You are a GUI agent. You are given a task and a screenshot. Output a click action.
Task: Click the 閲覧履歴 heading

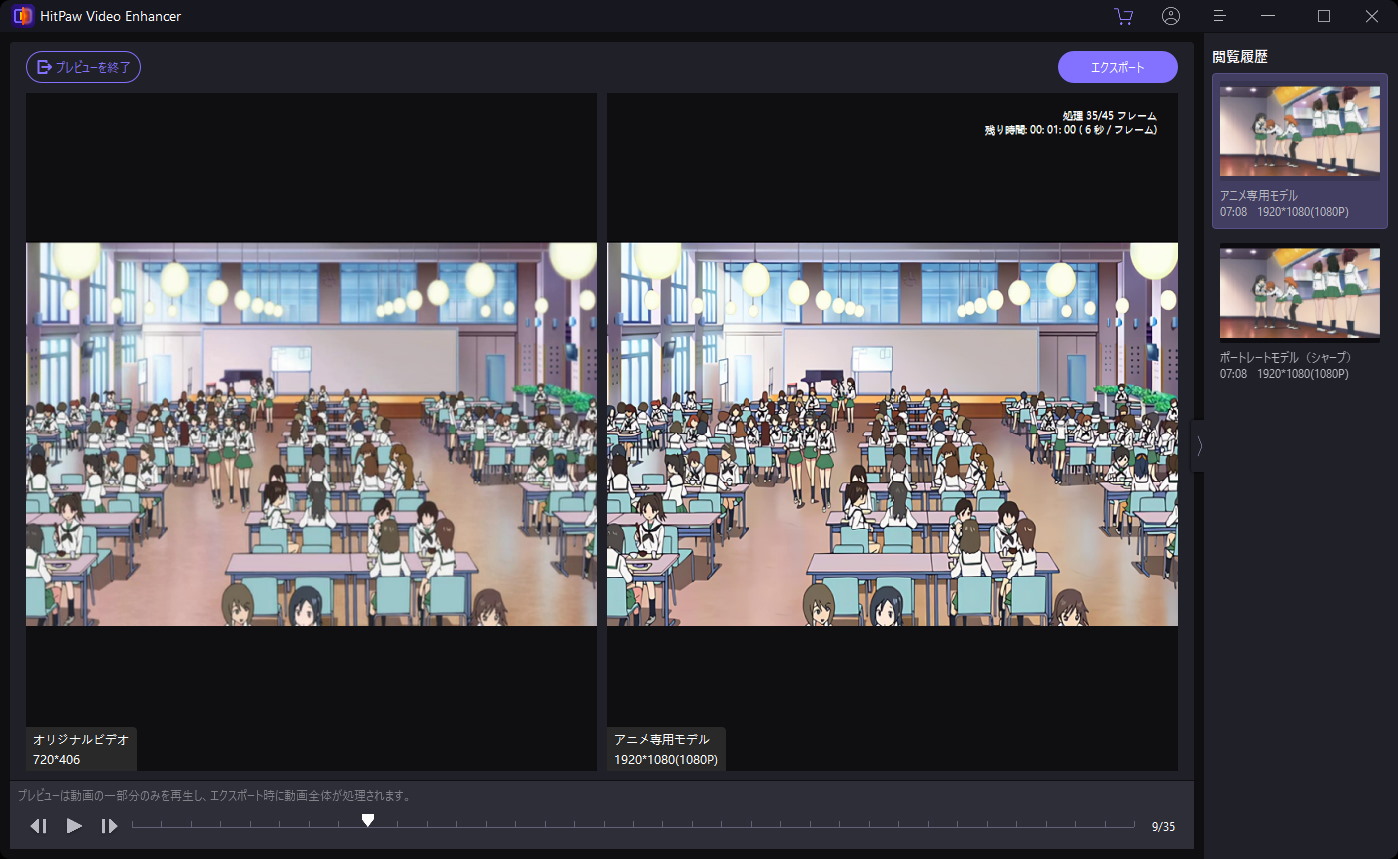pyautogui.click(x=1240, y=57)
